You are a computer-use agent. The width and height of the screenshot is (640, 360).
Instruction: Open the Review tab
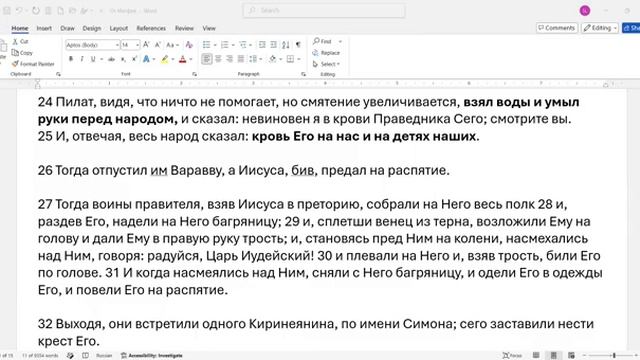[x=184, y=28]
